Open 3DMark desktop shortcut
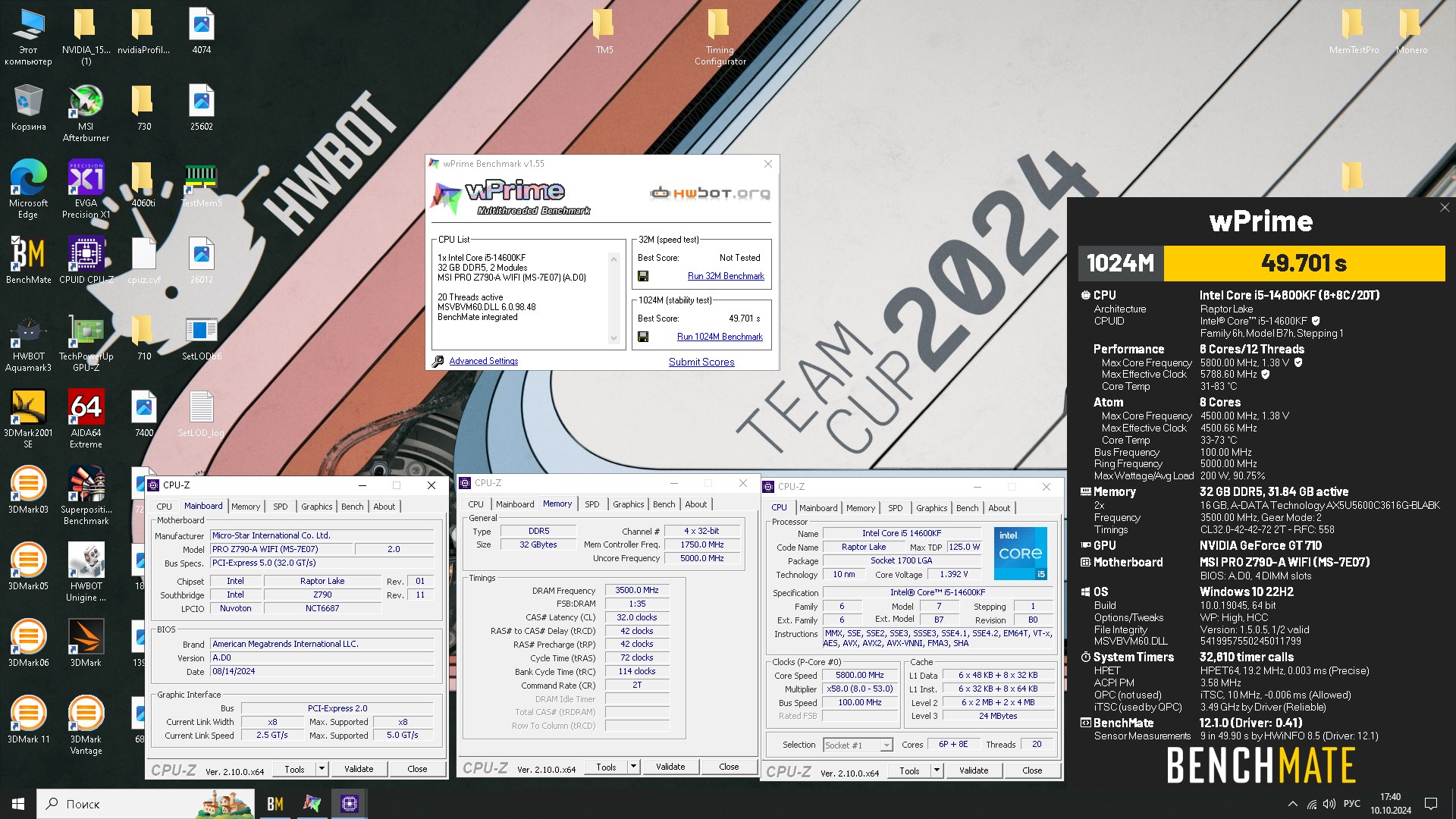This screenshot has width=1456, height=819. [86, 643]
